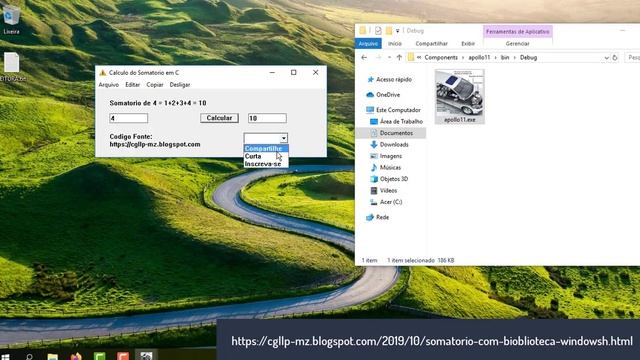Click the Windows Start button
Screen dimensions: 640x360
(5, 357)
